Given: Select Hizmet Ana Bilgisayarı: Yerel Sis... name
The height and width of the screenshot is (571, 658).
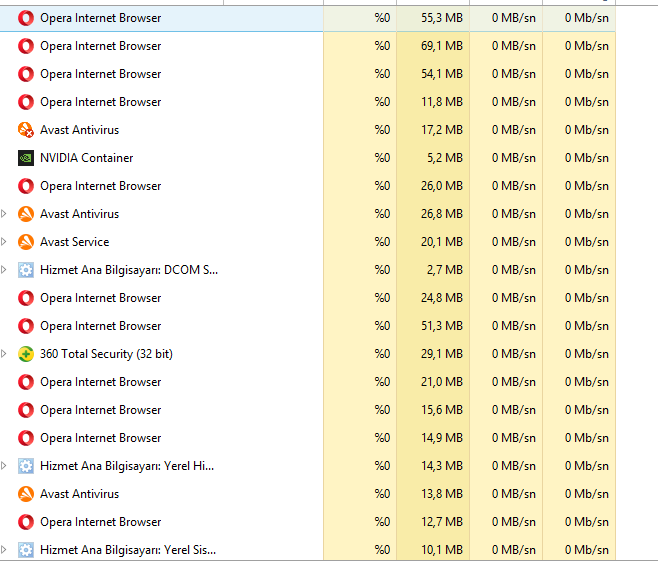Looking at the screenshot, I should (x=128, y=550).
